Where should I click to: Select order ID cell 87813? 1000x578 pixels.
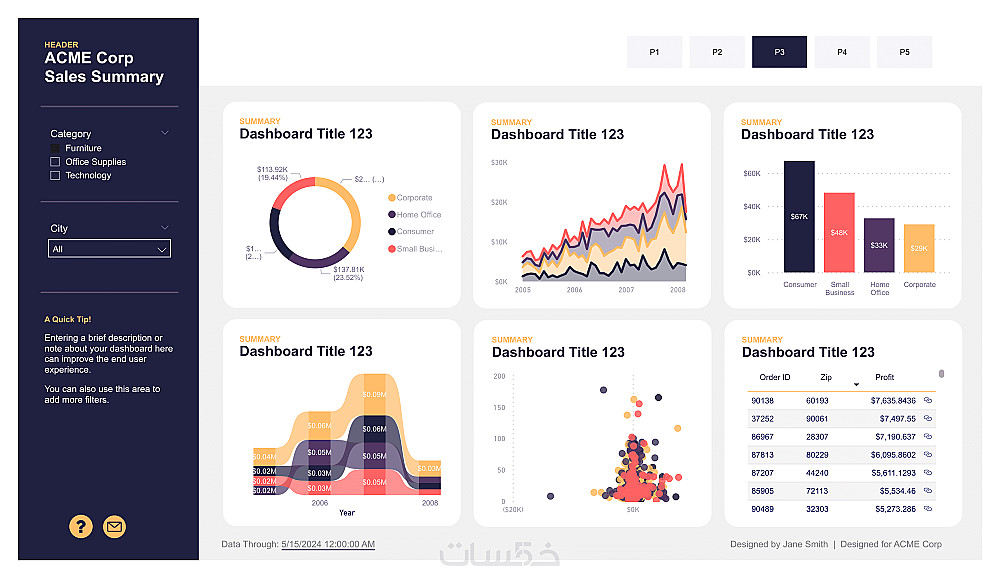pyautogui.click(x=762, y=455)
